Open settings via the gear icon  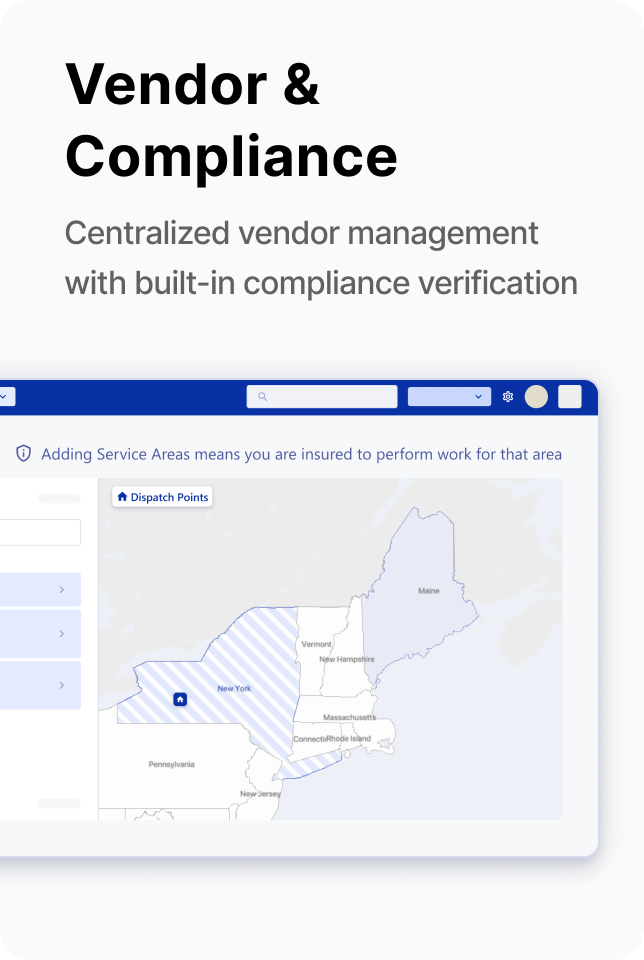(x=508, y=397)
